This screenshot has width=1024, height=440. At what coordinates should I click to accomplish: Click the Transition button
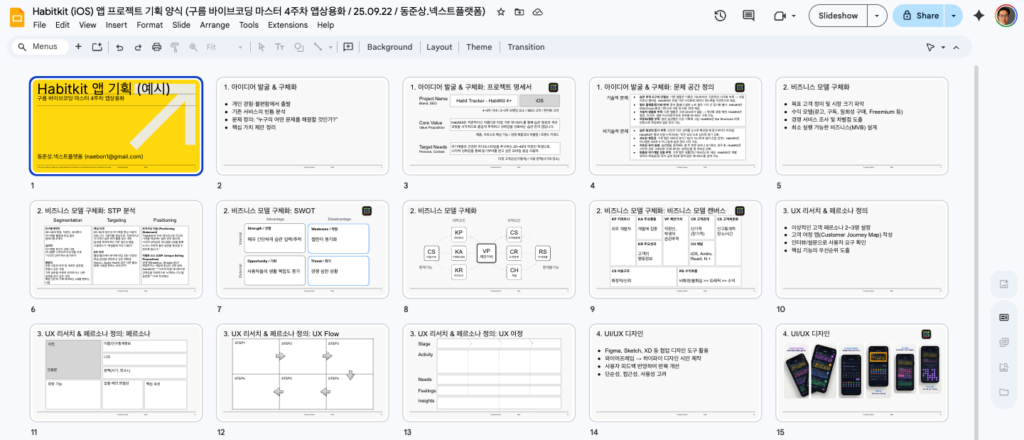(x=526, y=47)
